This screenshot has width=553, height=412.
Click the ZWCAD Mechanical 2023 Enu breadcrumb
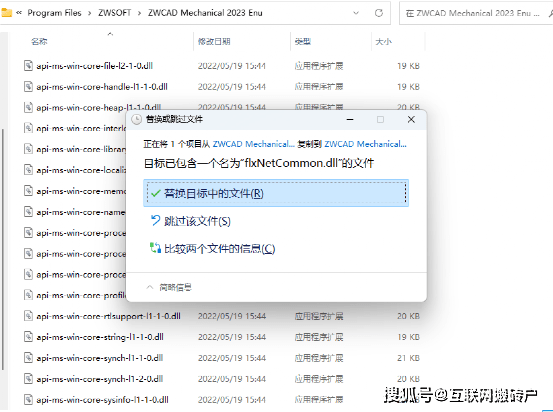pyautogui.click(x=205, y=13)
